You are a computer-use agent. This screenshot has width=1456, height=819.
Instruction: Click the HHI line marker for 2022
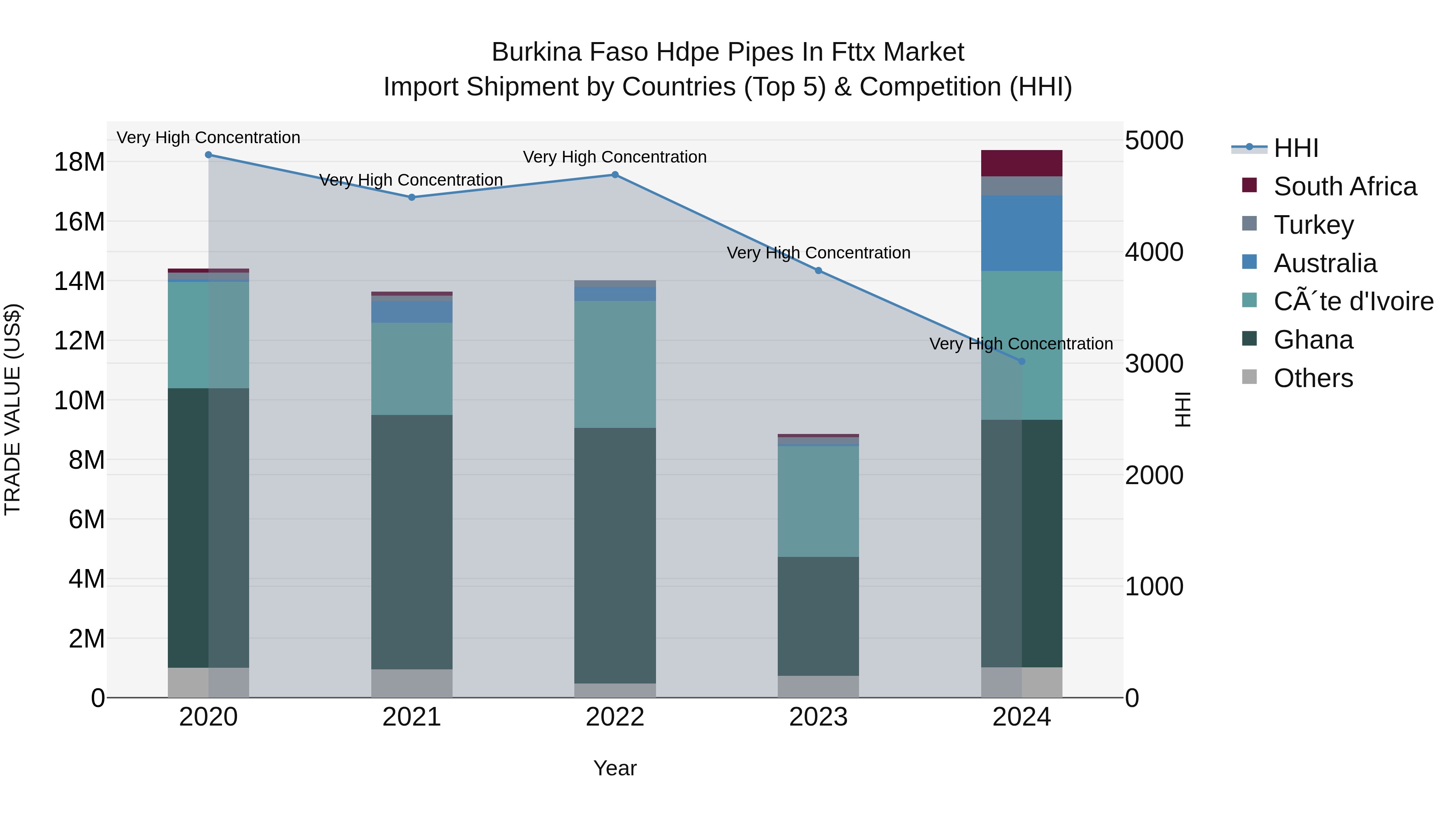coord(615,175)
